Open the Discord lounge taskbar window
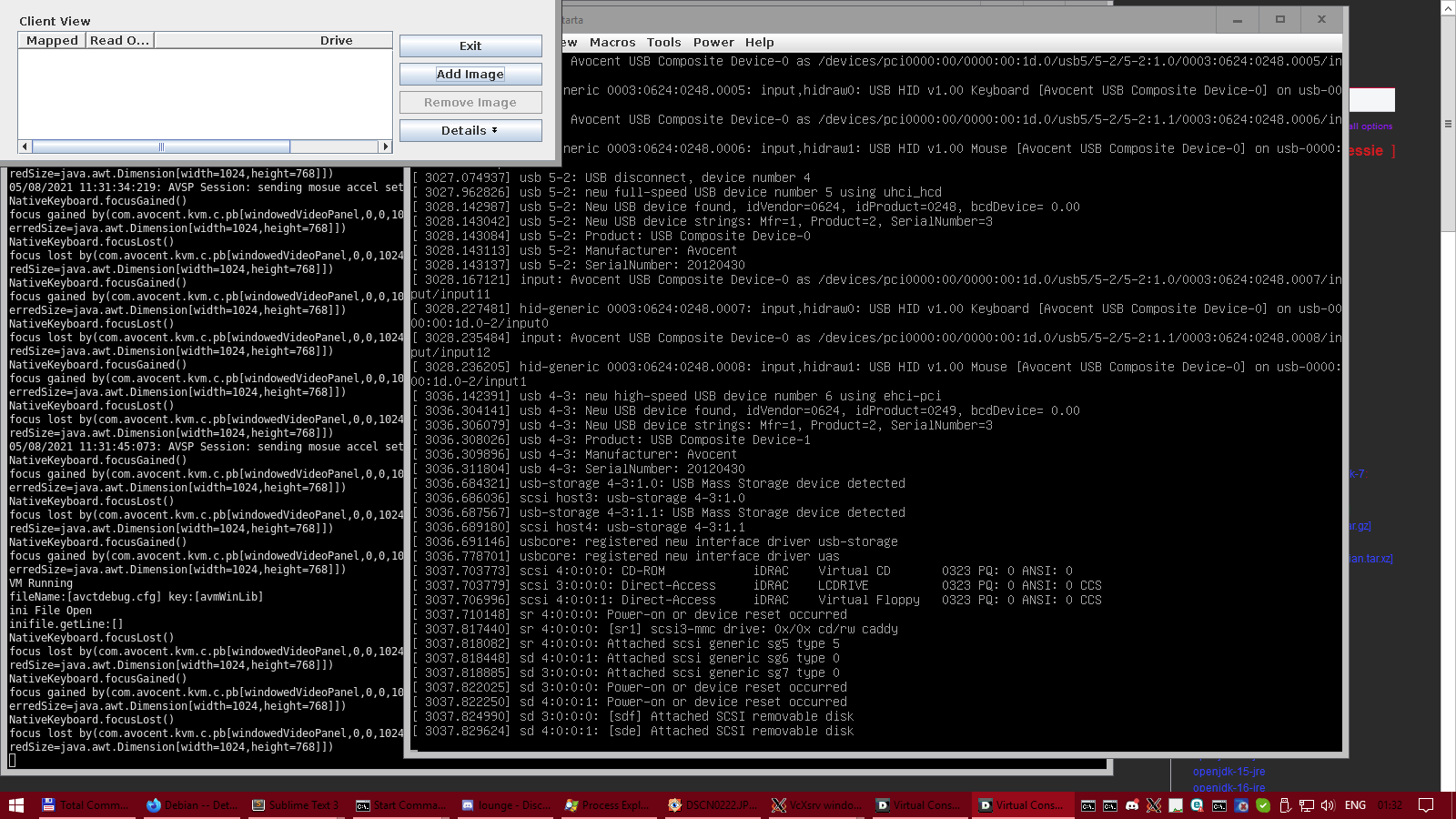Viewport: 1456px width, 819px height. pos(505,805)
